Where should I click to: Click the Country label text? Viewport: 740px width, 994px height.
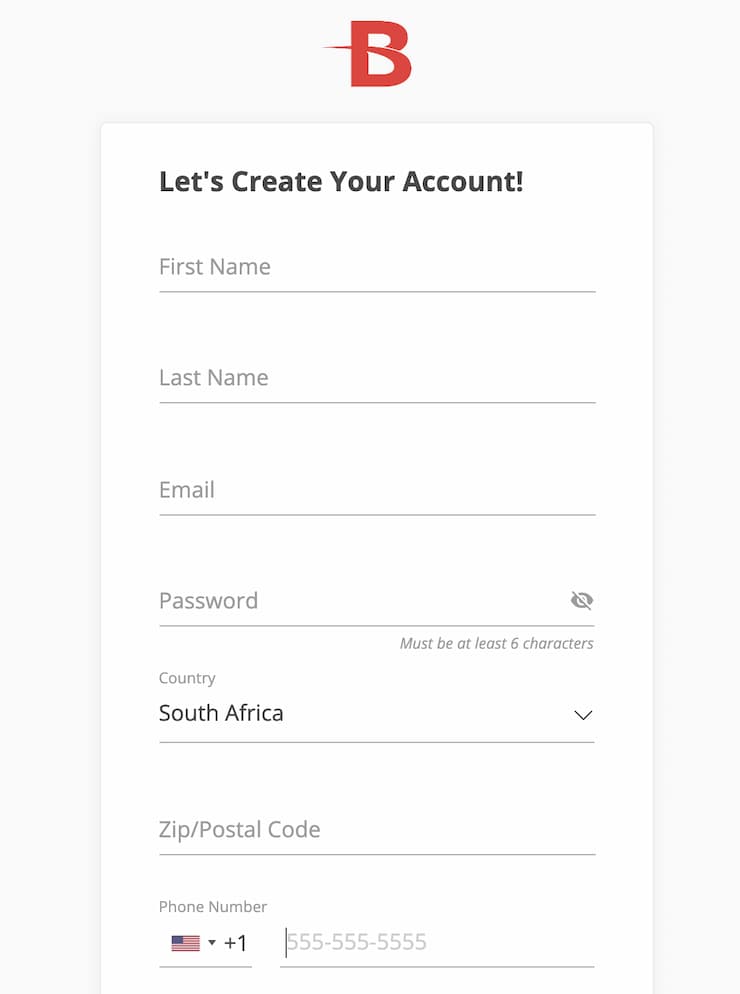coord(187,678)
